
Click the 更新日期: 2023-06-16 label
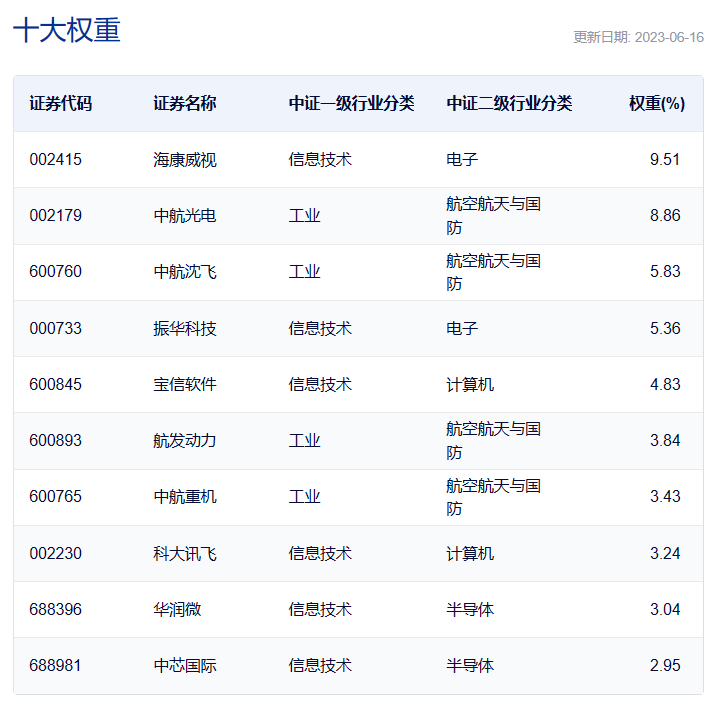click(638, 37)
